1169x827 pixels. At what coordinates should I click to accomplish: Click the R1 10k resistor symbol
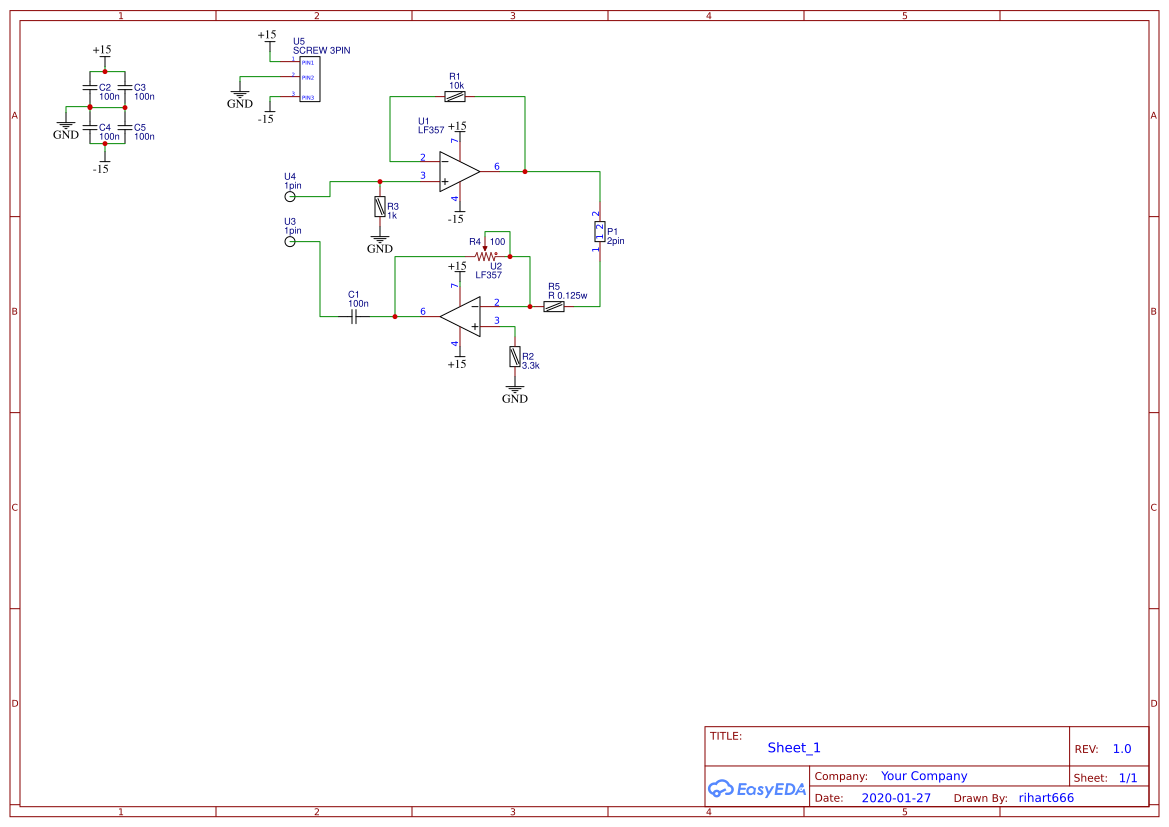pyautogui.click(x=455, y=96)
